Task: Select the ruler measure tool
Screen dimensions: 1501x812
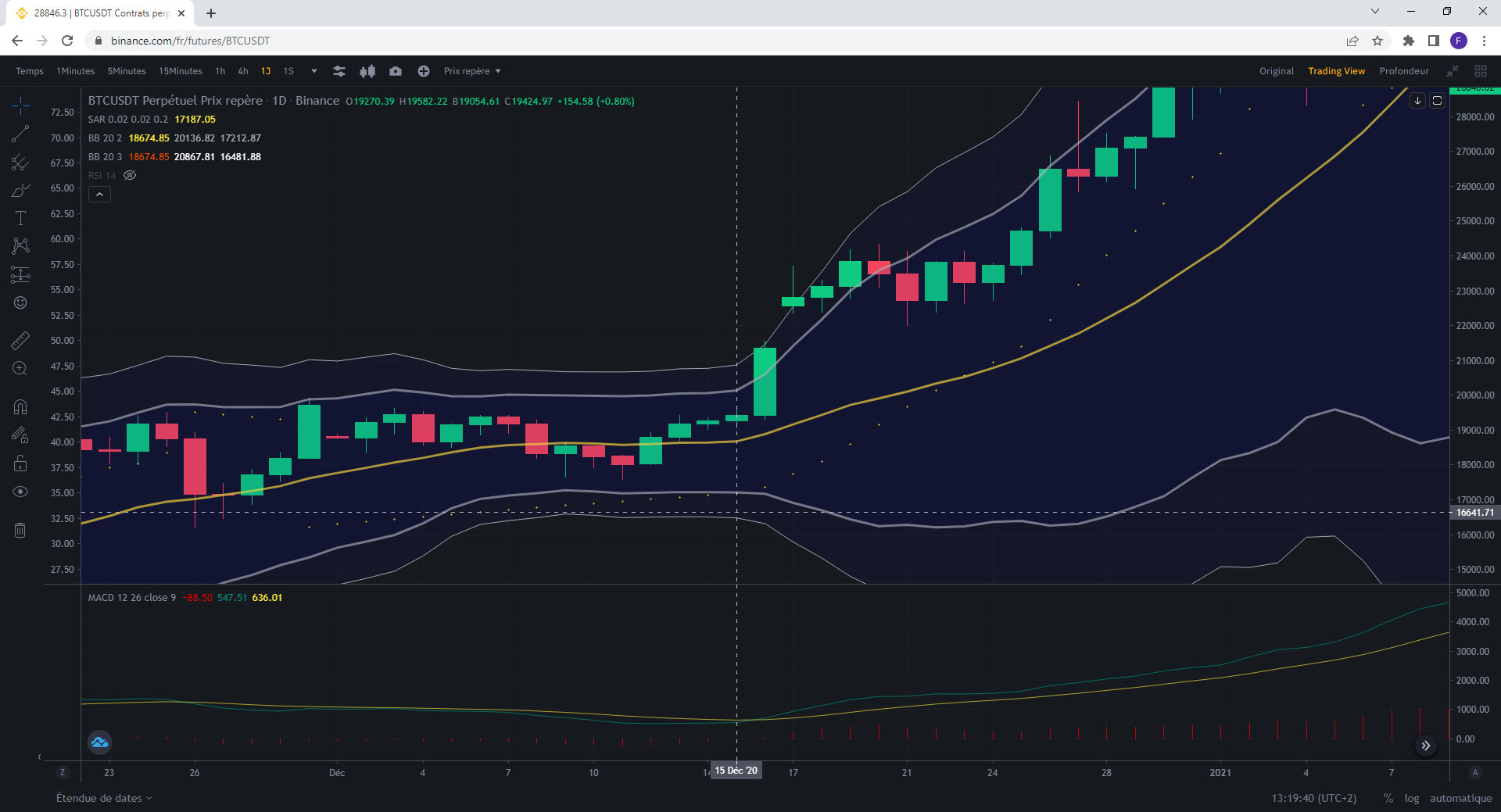Action: (x=20, y=340)
